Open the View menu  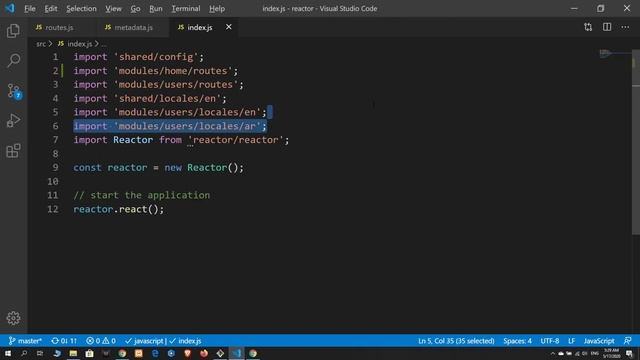click(113, 9)
